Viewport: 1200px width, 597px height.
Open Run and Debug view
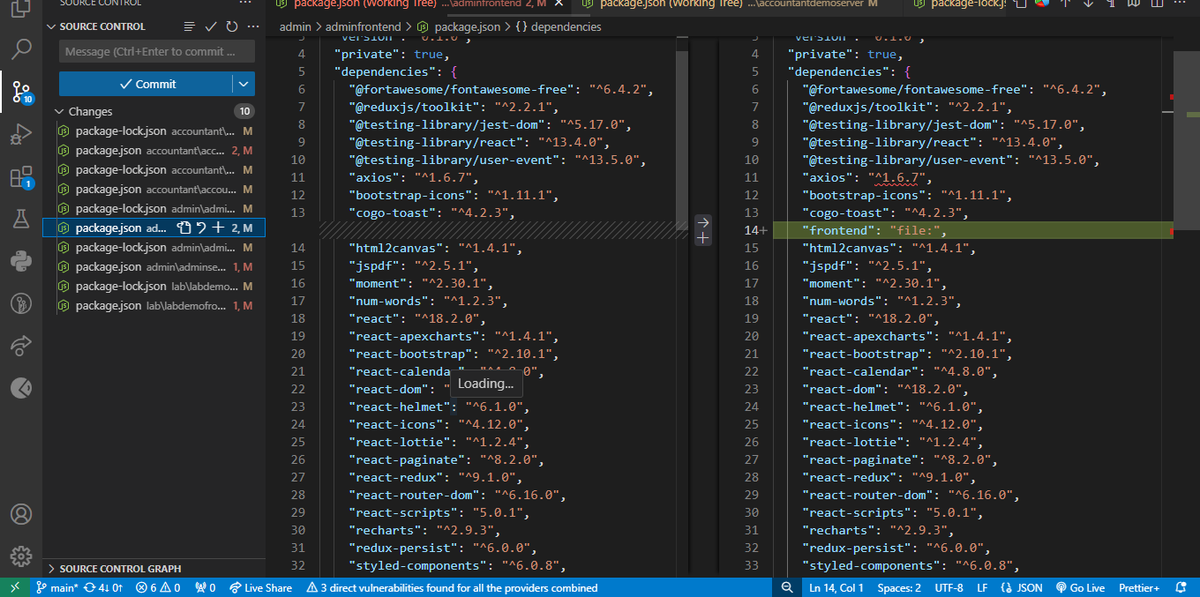[23, 135]
